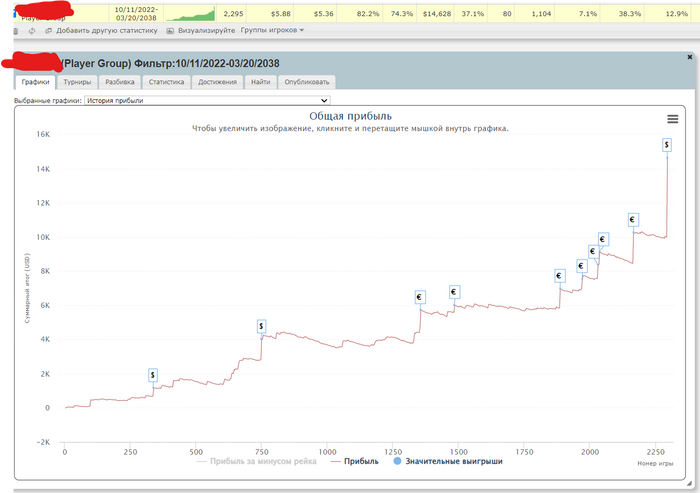Toggle the 'Прибыль за минусом рейка' legend series
This screenshot has width=700, height=493.
click(x=257, y=461)
